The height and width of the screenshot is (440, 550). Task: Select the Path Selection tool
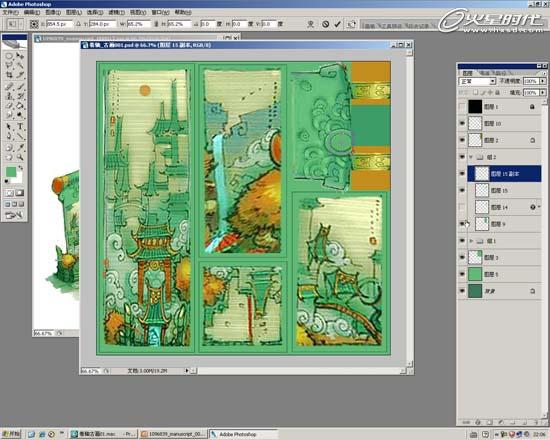point(9,127)
